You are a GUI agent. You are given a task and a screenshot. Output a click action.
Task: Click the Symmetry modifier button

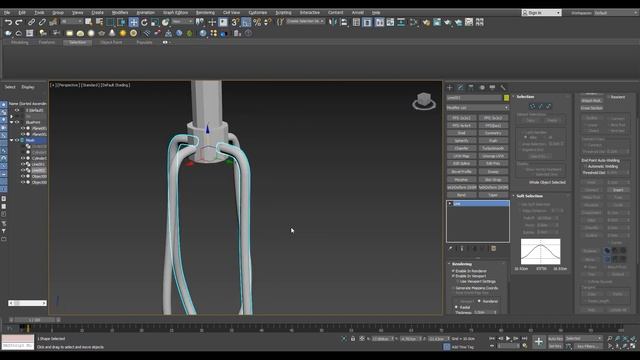pos(493,133)
